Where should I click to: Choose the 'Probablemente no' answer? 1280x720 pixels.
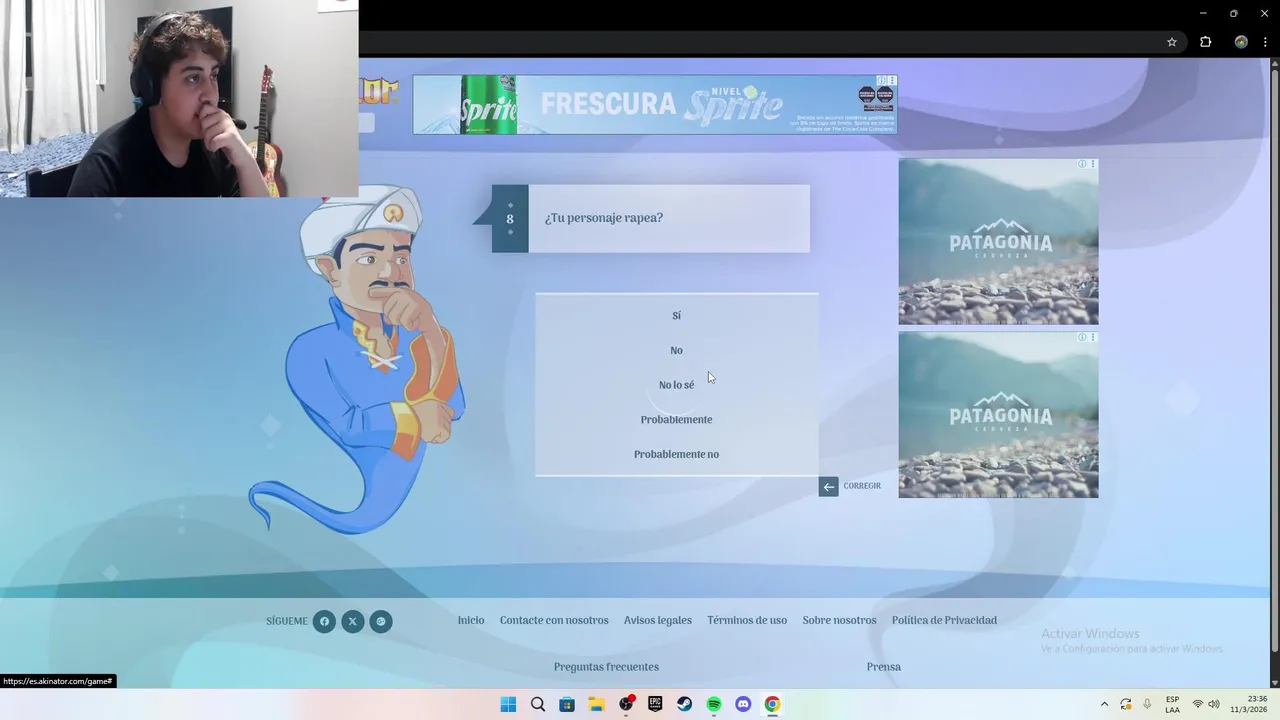pyautogui.click(x=676, y=454)
